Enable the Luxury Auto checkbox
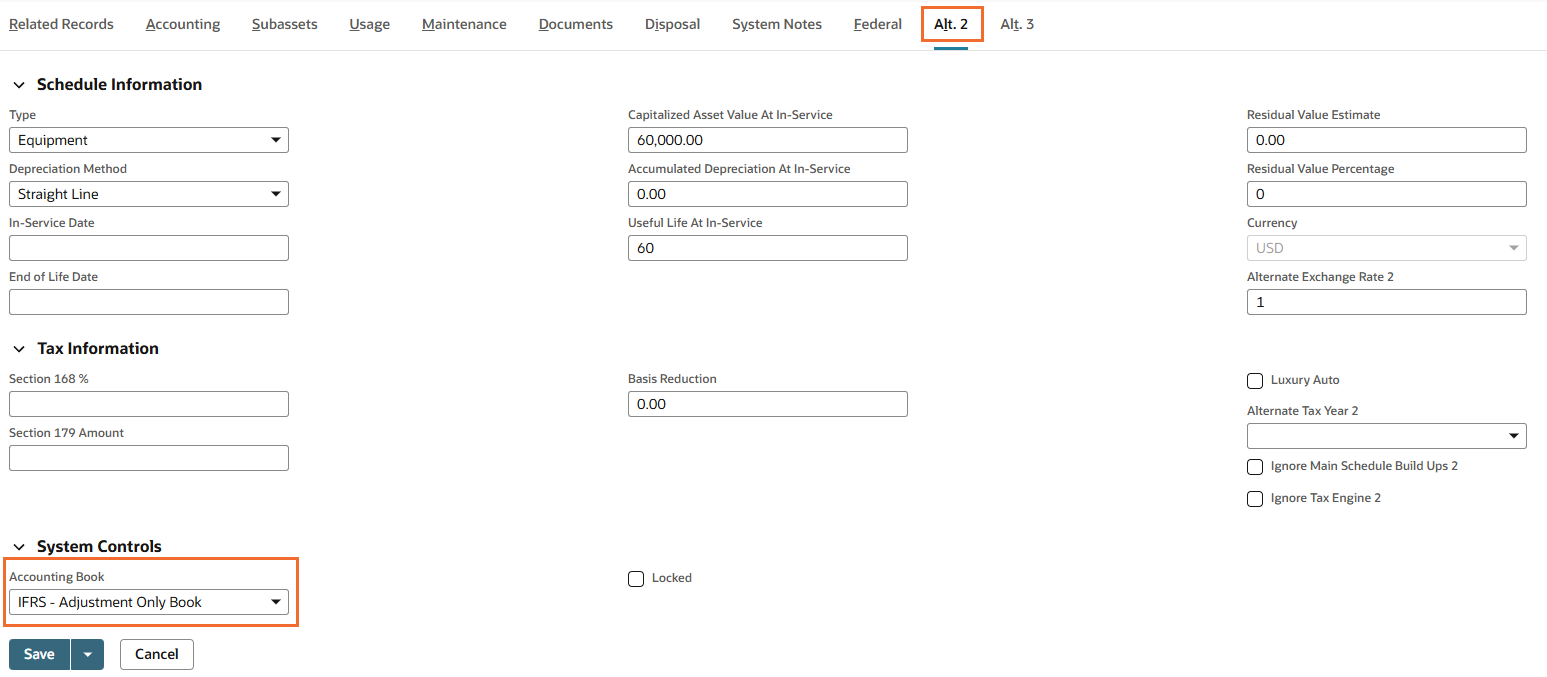Viewport: 1547px width, 677px height. pos(1255,380)
